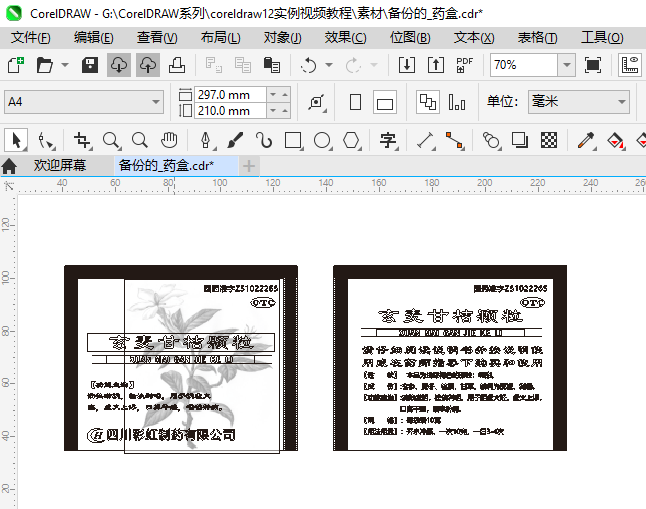Screen dimensions: 646x509
Task: Expand the Undo history dropdown arrow
Action: (x=329, y=65)
